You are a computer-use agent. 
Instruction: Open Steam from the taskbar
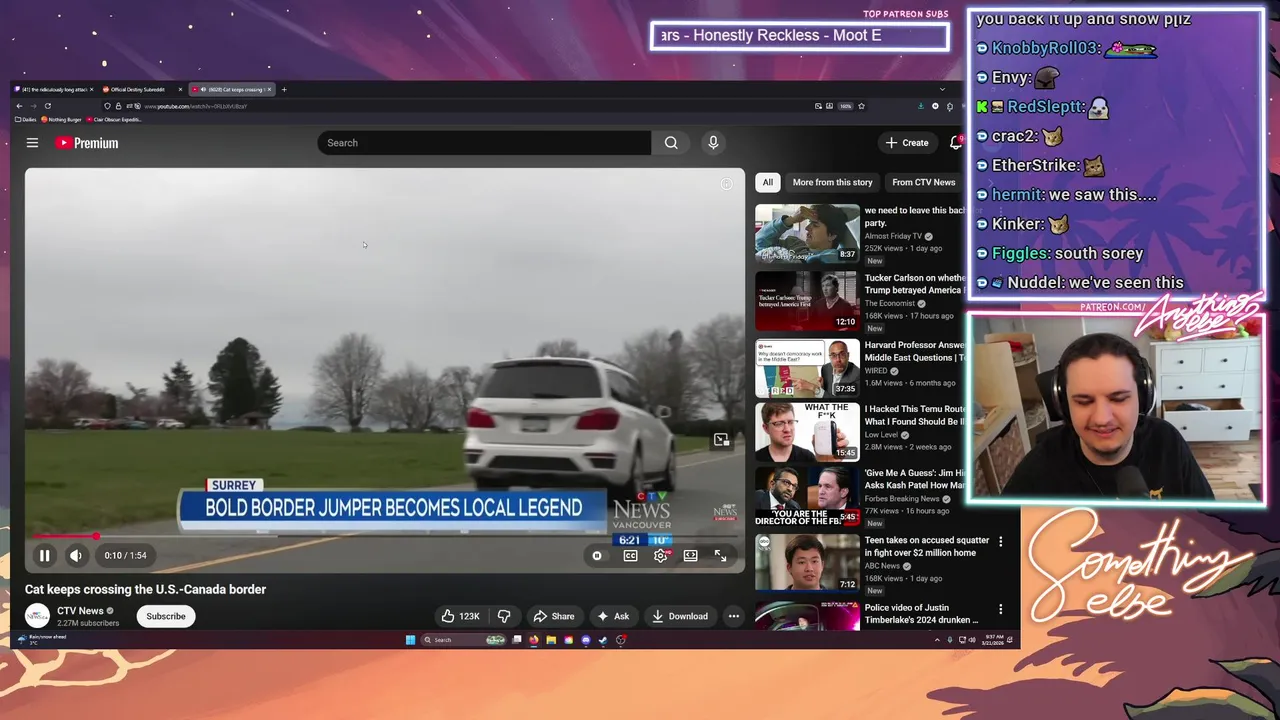click(603, 640)
